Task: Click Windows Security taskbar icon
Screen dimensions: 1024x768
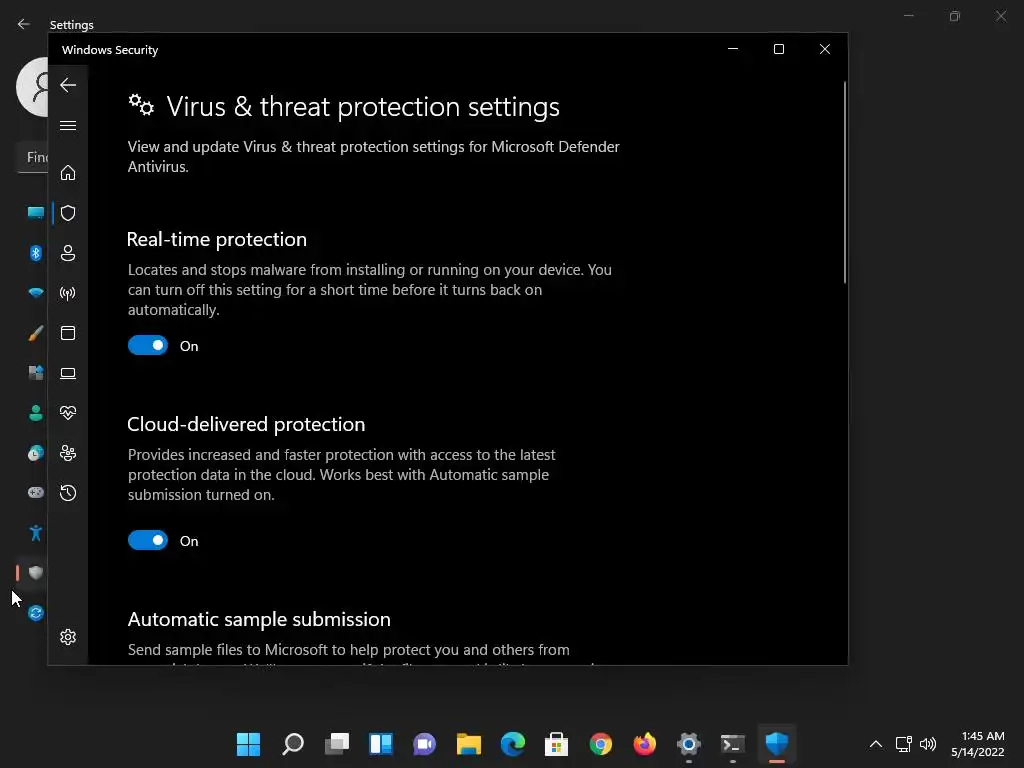Action: tap(776, 744)
